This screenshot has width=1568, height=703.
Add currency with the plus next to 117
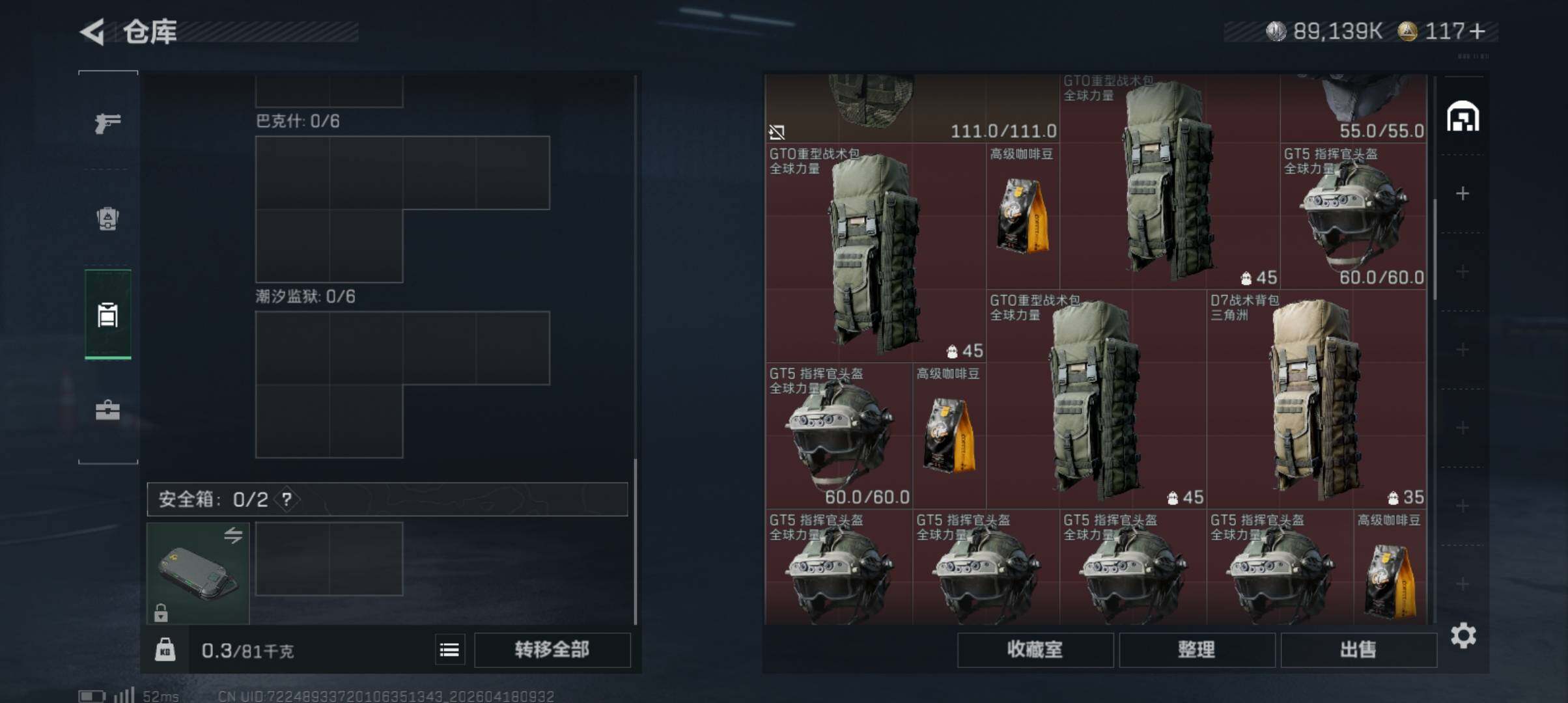click(1478, 31)
